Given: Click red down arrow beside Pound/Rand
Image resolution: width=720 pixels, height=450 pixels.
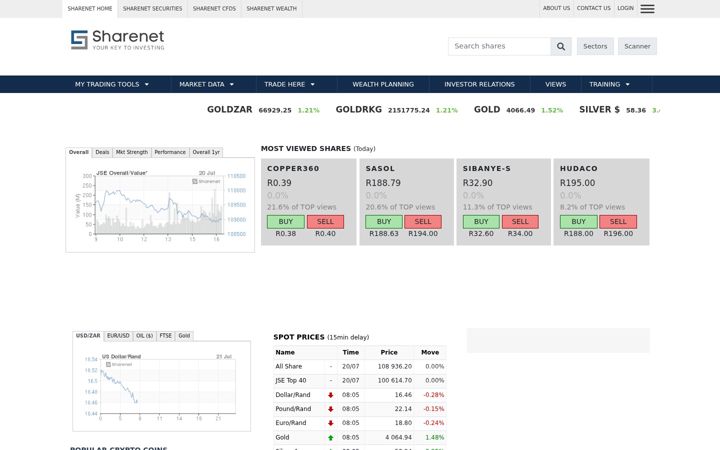Looking at the screenshot, I should pos(330,409).
